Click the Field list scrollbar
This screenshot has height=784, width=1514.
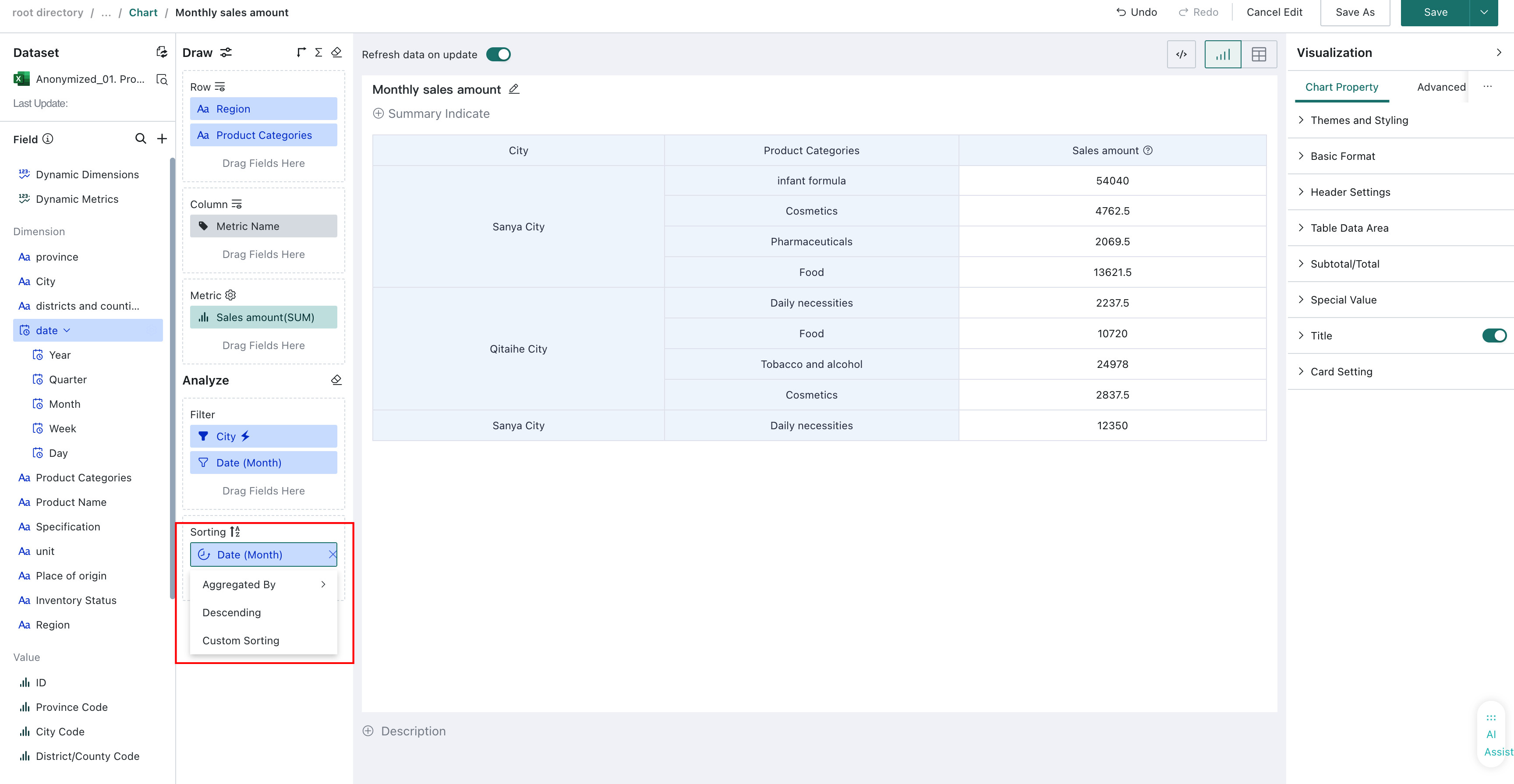coord(172,378)
